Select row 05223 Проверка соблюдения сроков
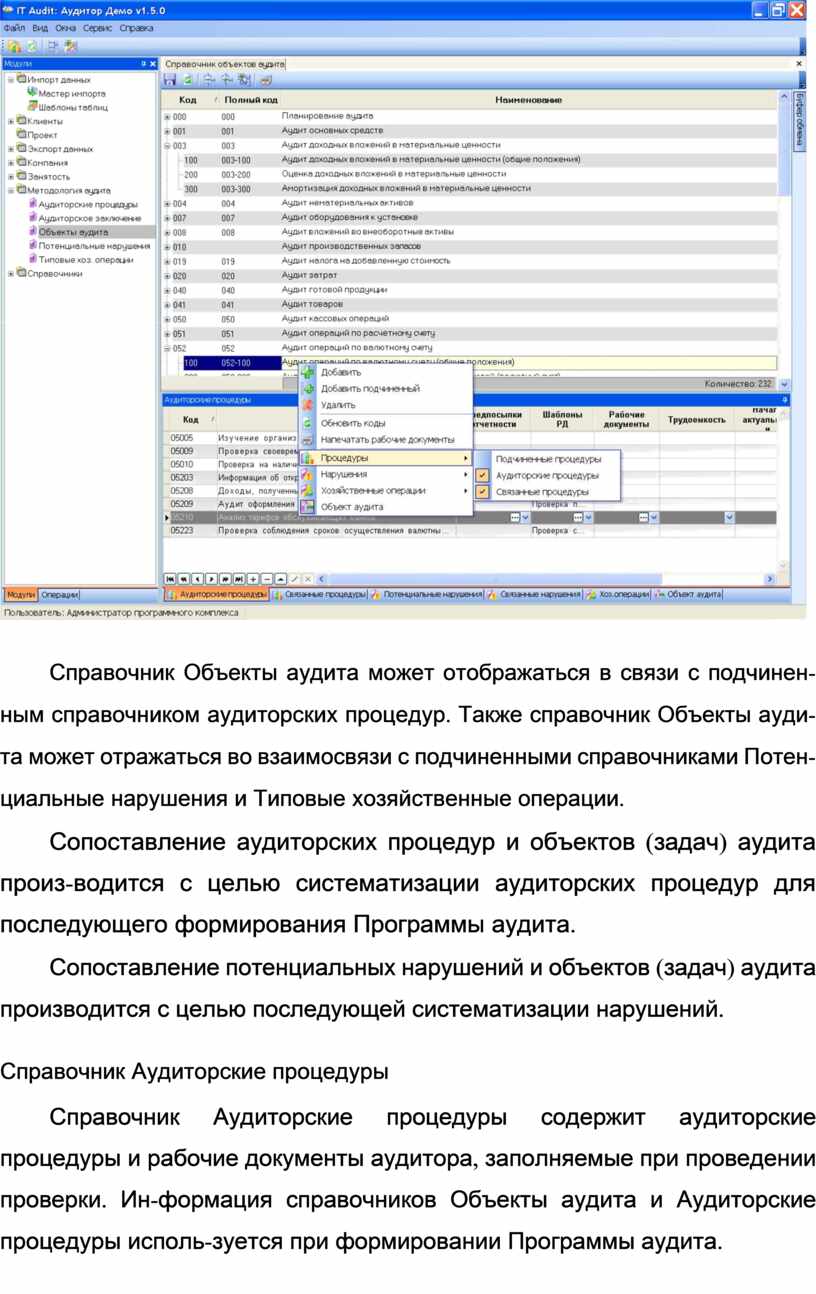The image size is (816, 1294). [470, 531]
